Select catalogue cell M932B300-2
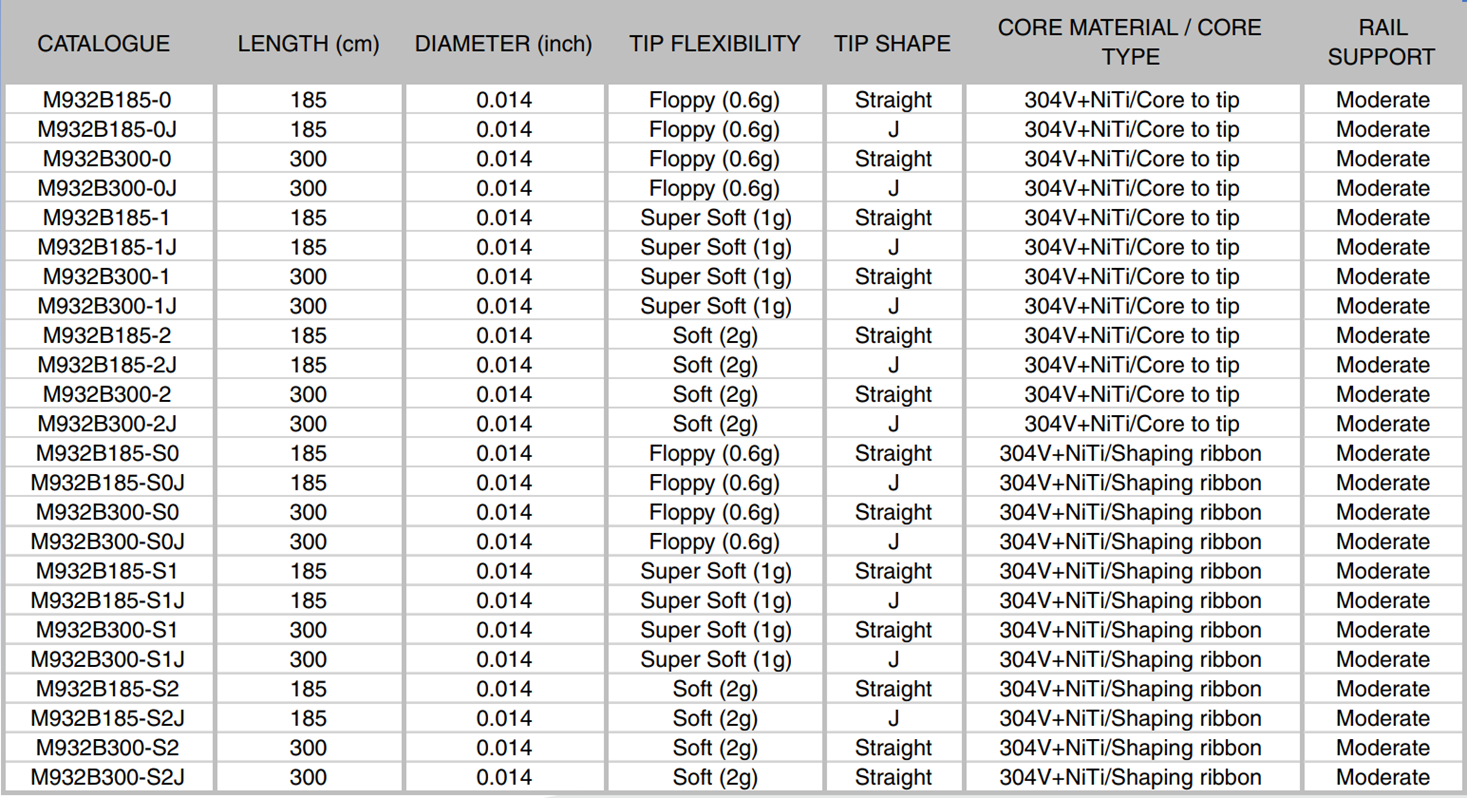This screenshot has height=798, width=1467. click(x=108, y=394)
